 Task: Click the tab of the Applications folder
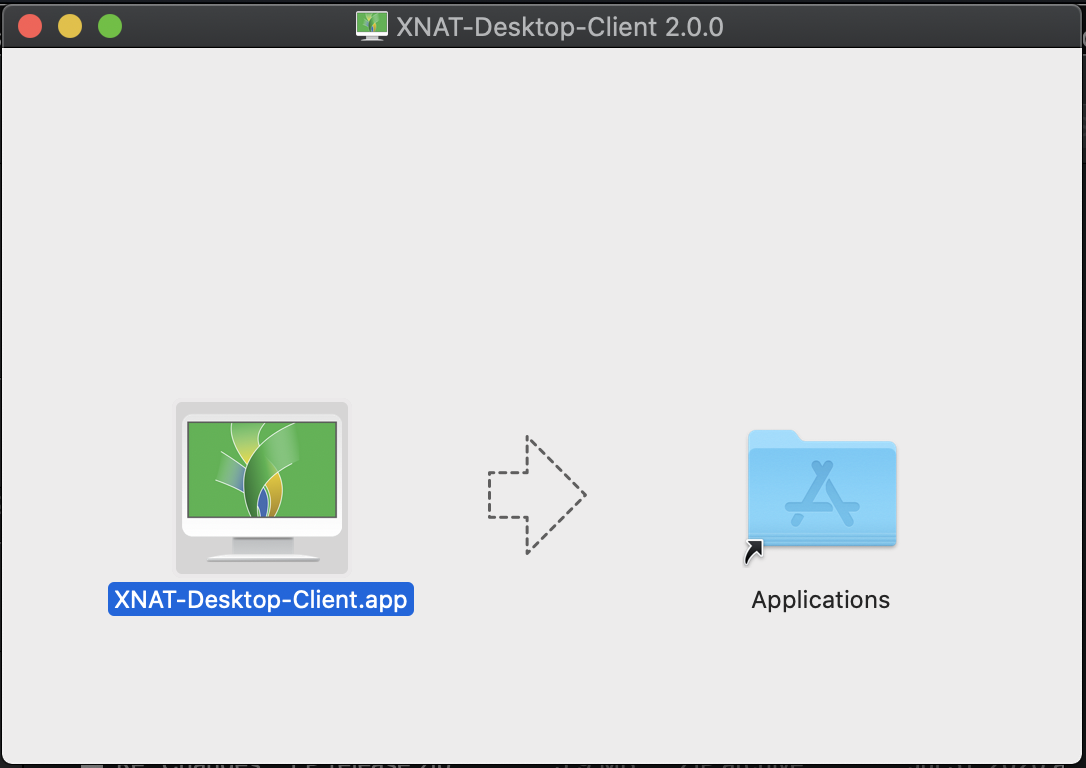773,438
